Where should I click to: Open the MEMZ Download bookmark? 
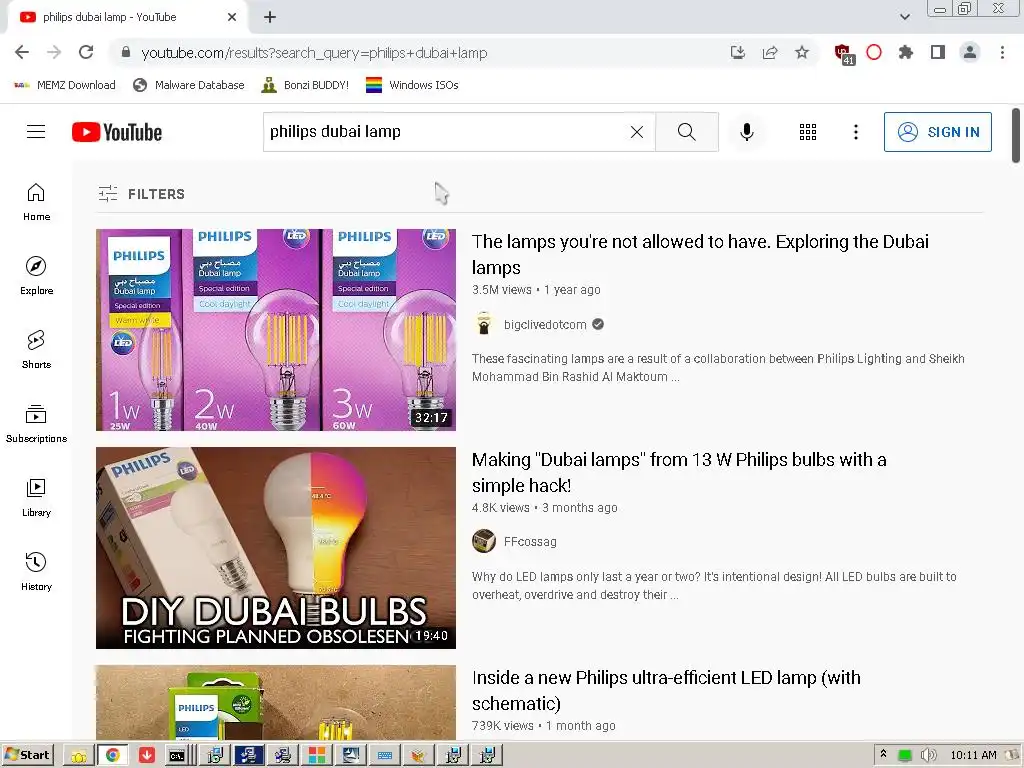coord(64,85)
